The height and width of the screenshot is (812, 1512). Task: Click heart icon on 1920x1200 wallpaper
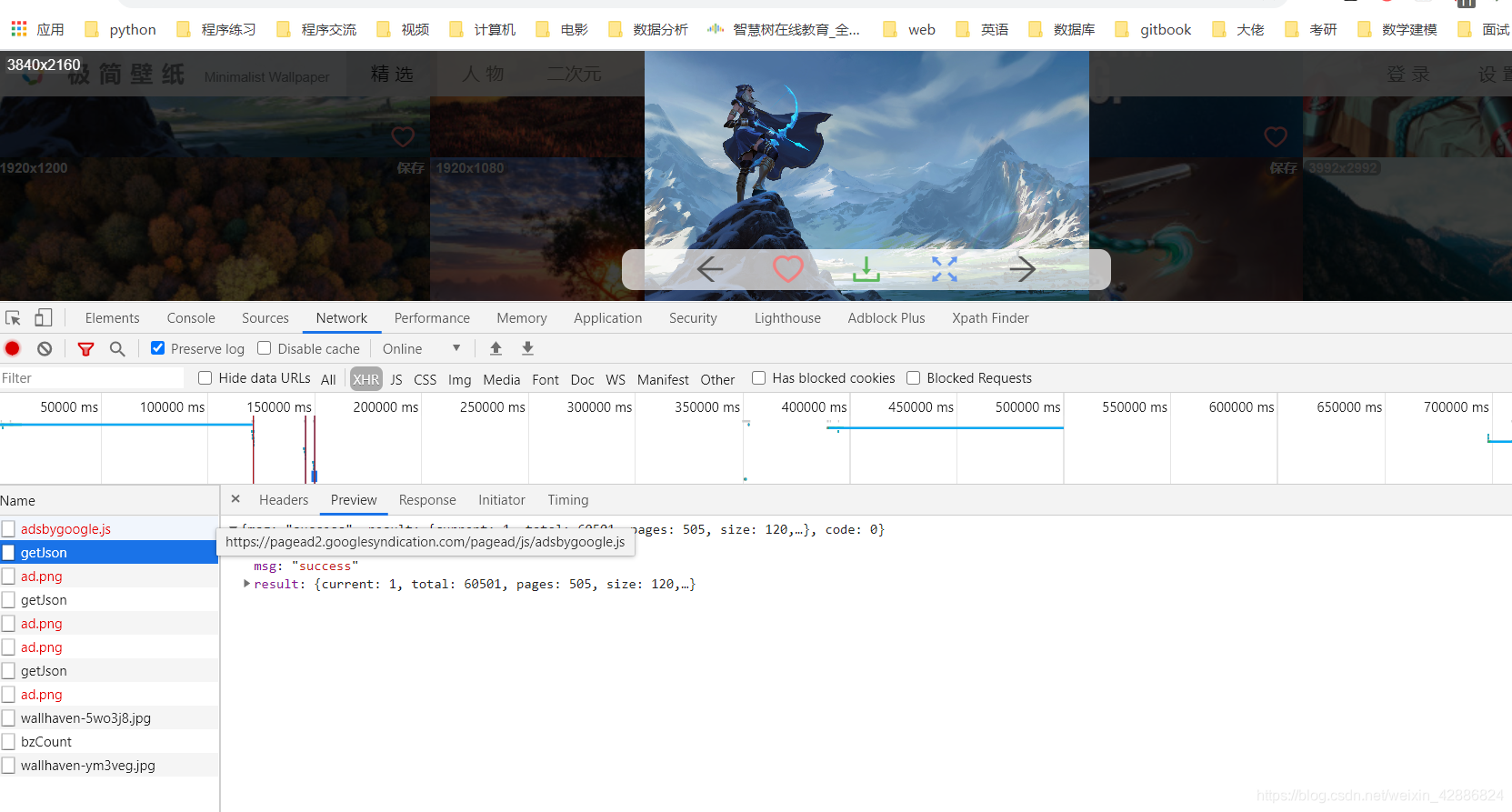click(403, 136)
